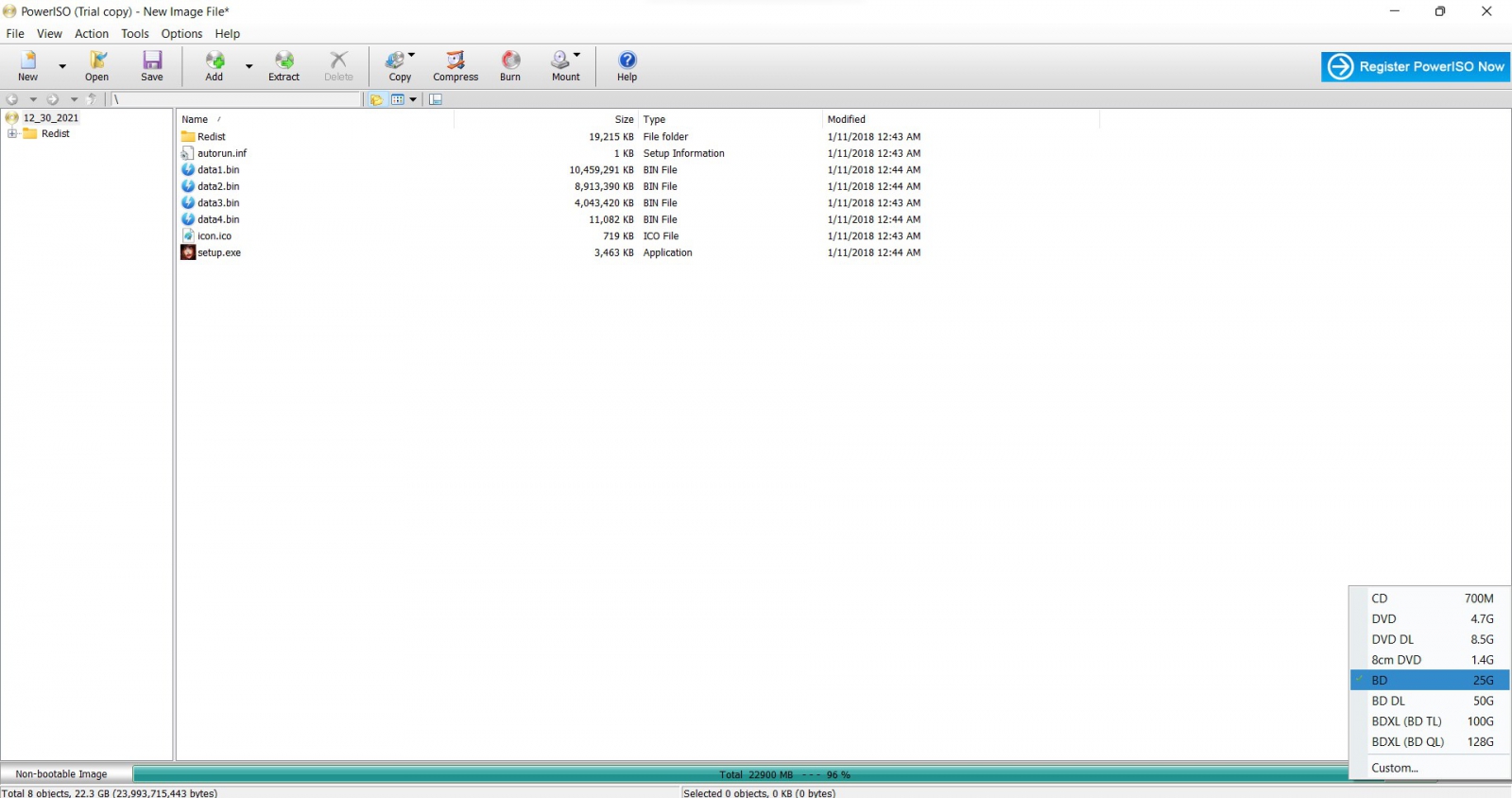Open the Forward history dropdown arrow
The image size is (1512, 798).
point(74,99)
